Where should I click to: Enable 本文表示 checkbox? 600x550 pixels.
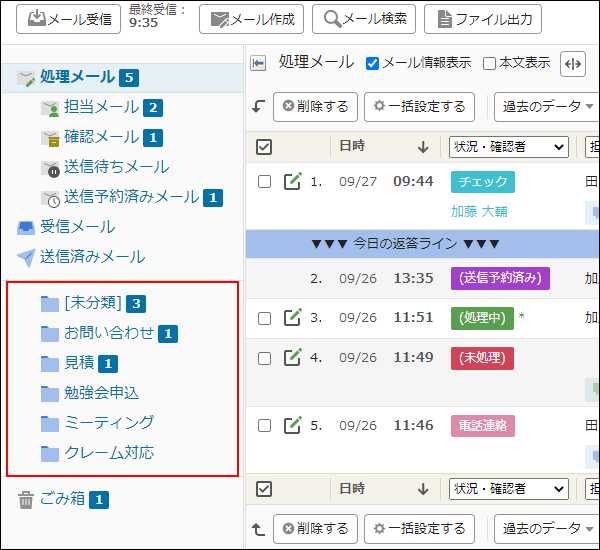tap(489, 64)
